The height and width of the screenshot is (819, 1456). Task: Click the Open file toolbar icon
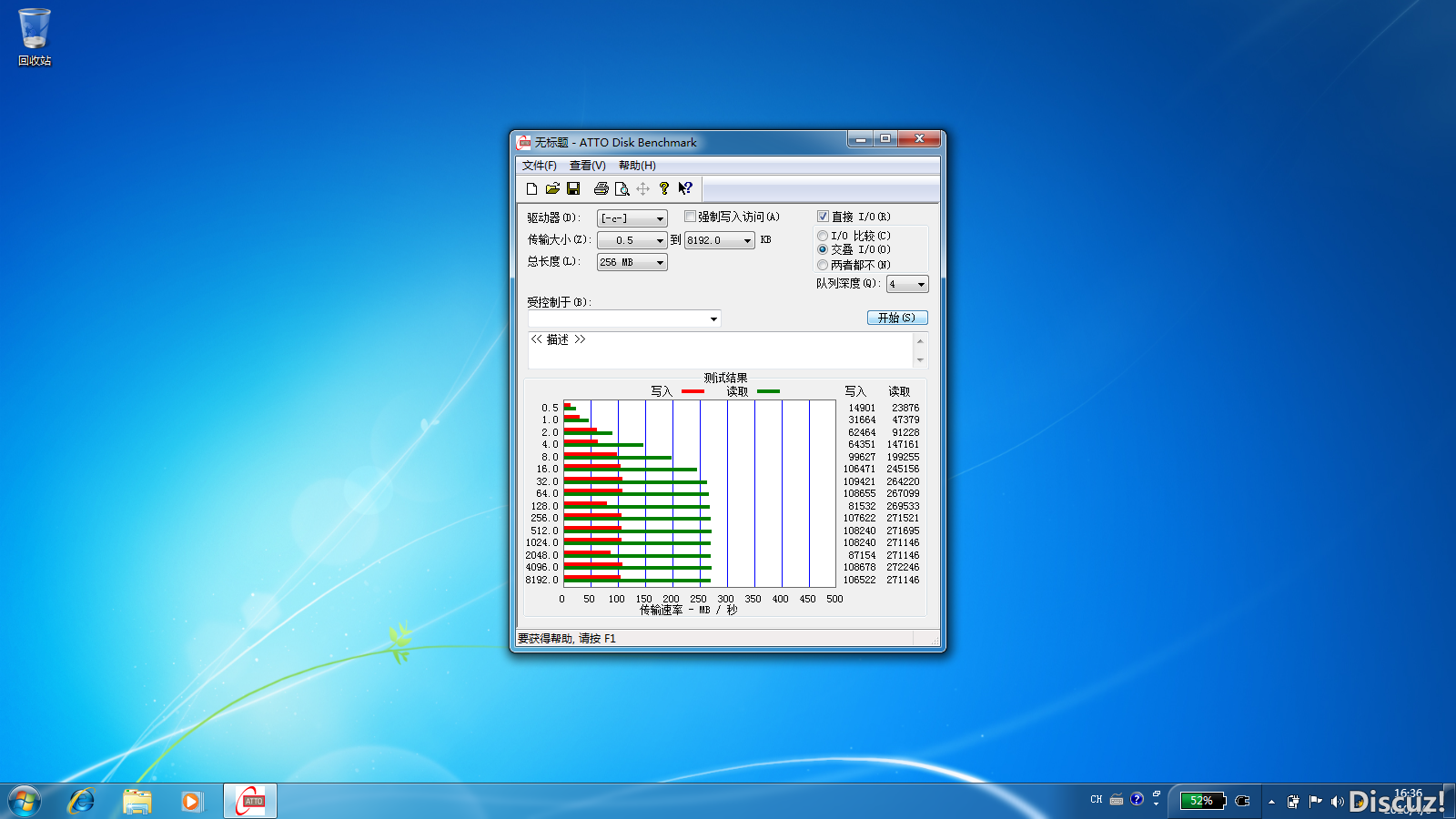(x=552, y=188)
